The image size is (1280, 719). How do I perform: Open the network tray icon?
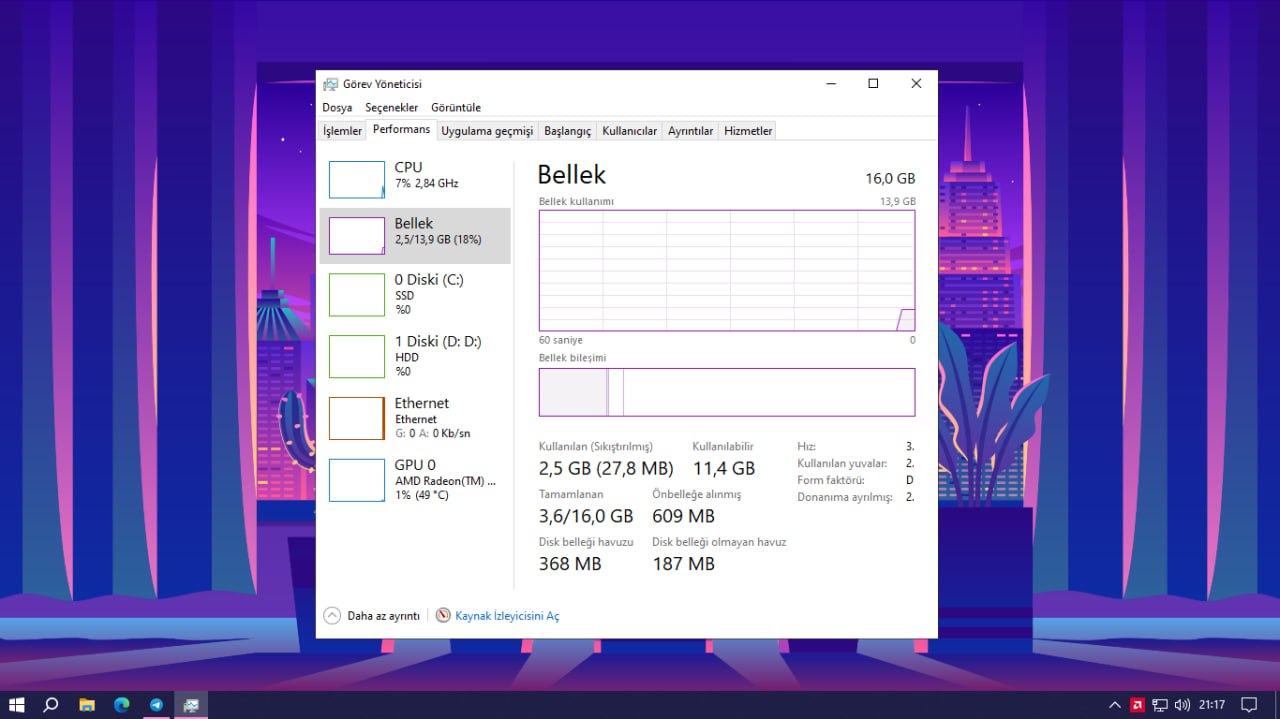click(1160, 705)
